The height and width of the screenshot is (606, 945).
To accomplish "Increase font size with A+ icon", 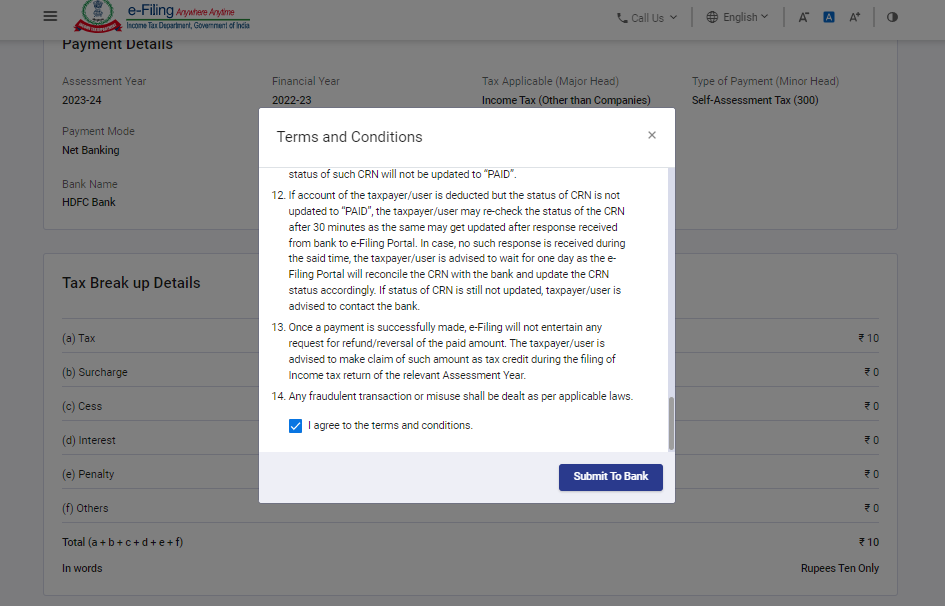I will pos(854,17).
